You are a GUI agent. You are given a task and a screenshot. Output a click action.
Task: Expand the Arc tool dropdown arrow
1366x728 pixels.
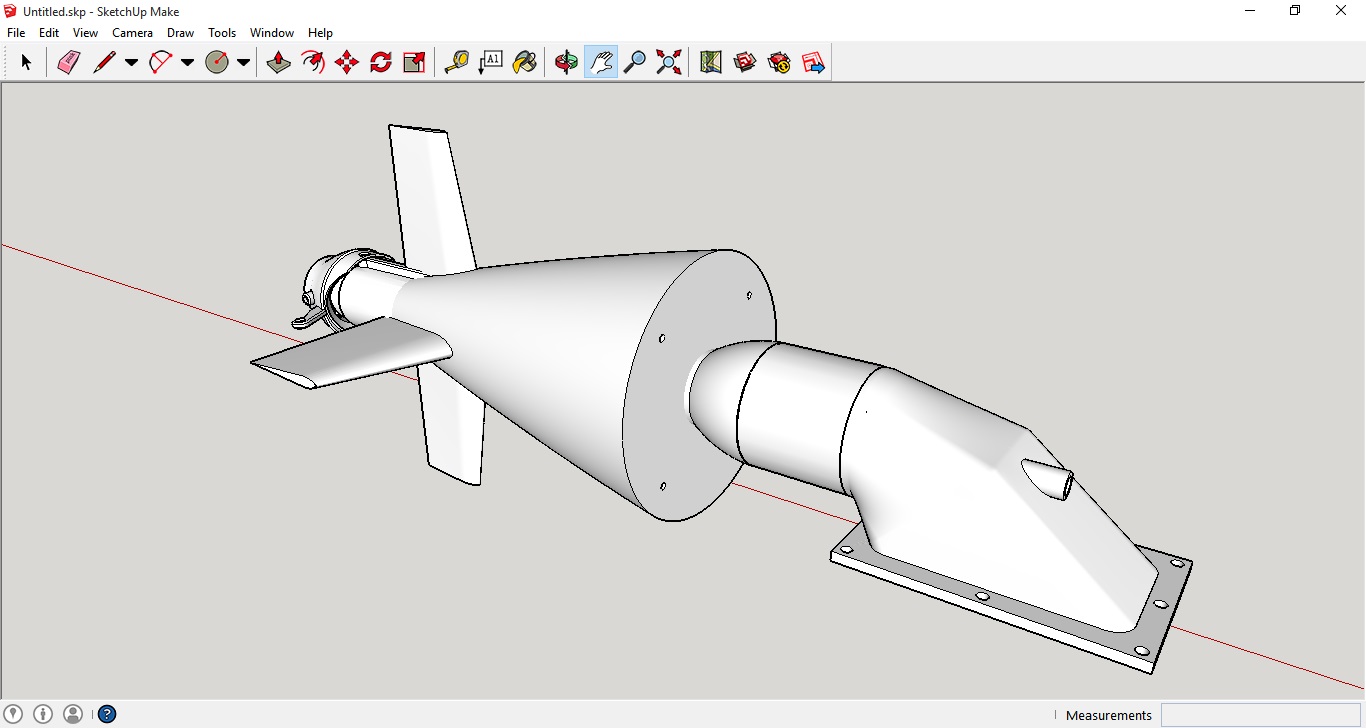[187, 63]
